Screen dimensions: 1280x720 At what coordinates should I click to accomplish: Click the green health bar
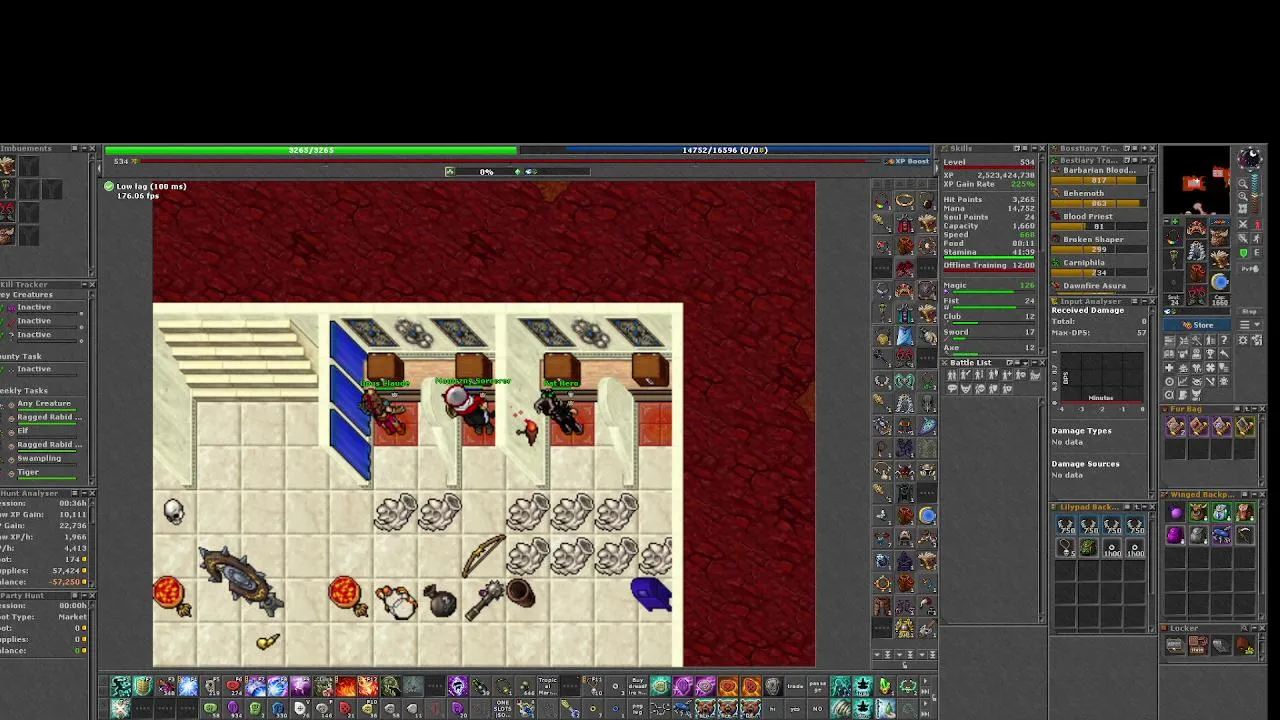point(311,150)
